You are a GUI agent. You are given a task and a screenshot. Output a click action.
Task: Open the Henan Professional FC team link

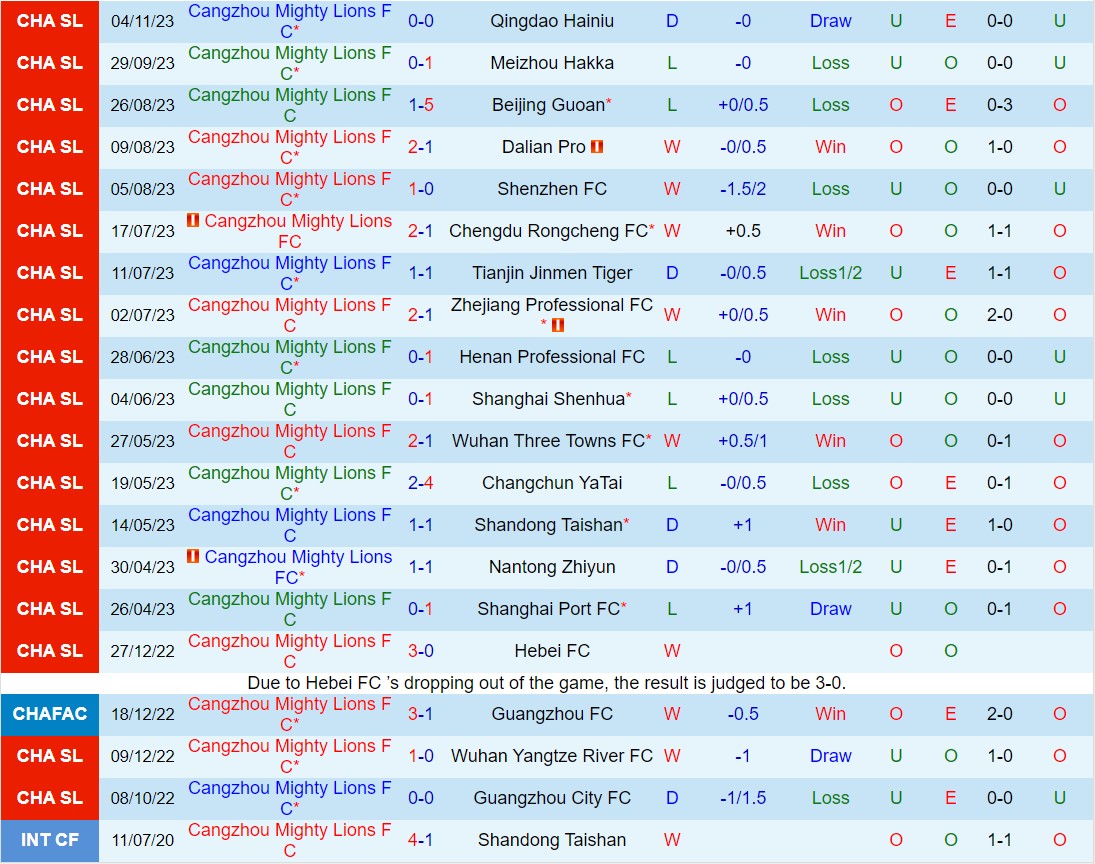click(x=552, y=356)
